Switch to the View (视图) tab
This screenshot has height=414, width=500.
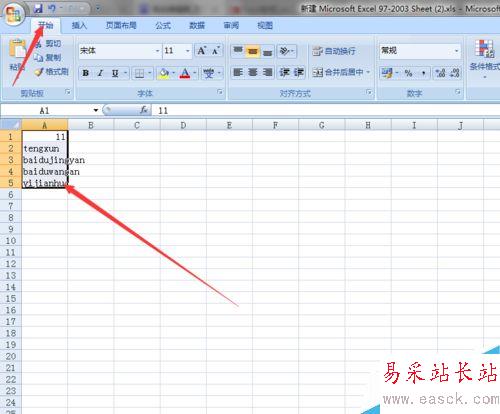click(265, 25)
